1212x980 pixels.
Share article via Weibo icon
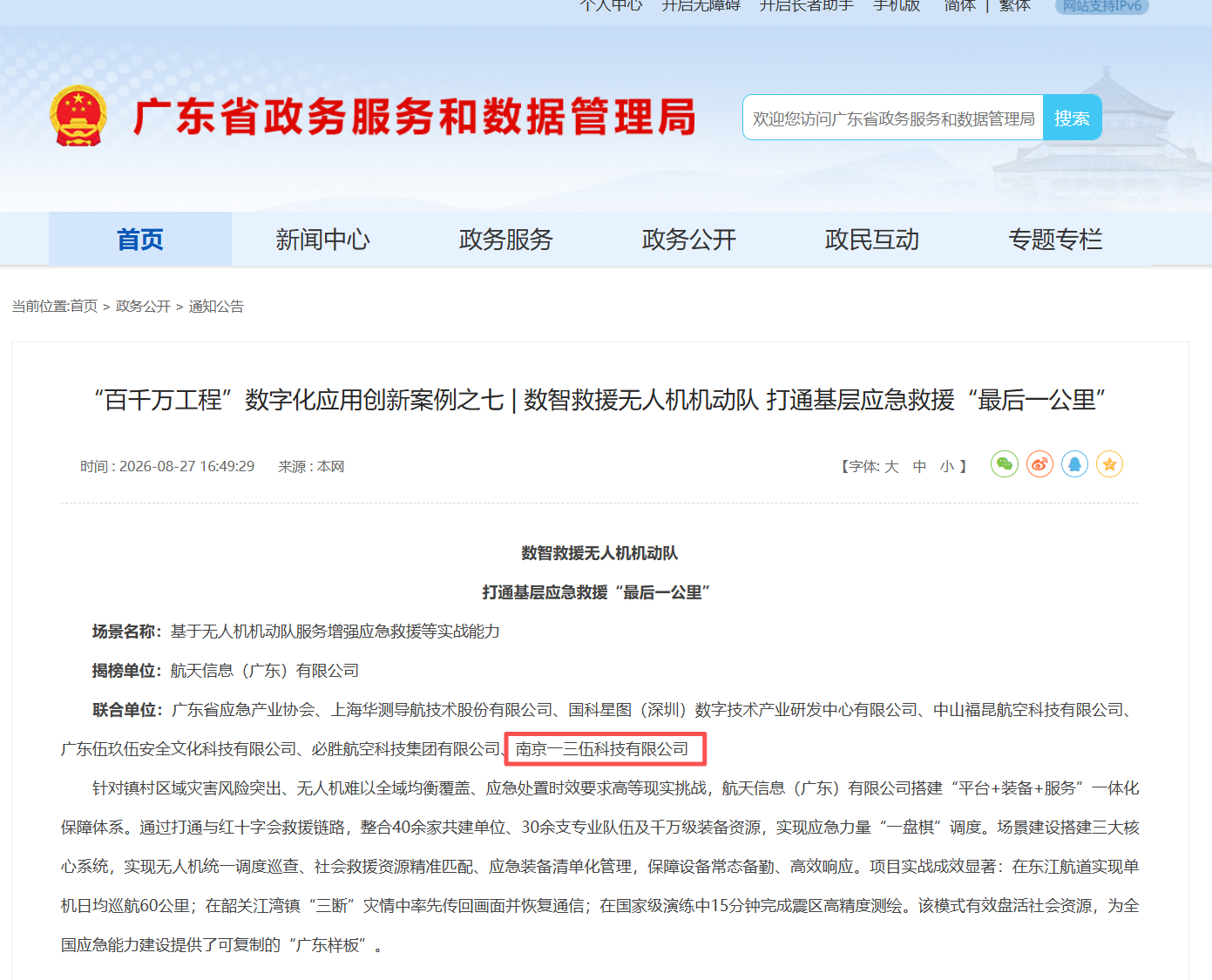click(x=1039, y=464)
